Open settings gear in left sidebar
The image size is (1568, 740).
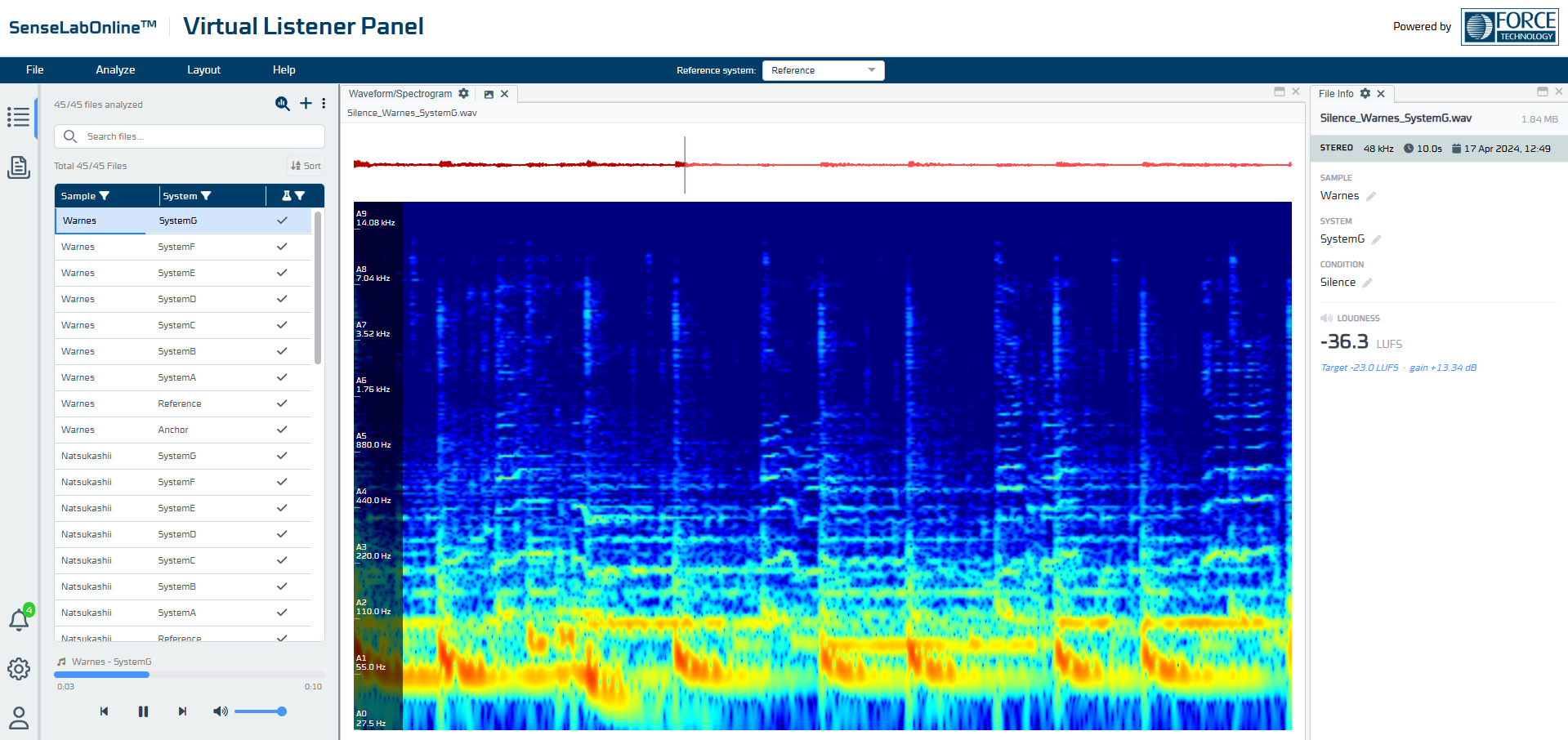[x=18, y=669]
